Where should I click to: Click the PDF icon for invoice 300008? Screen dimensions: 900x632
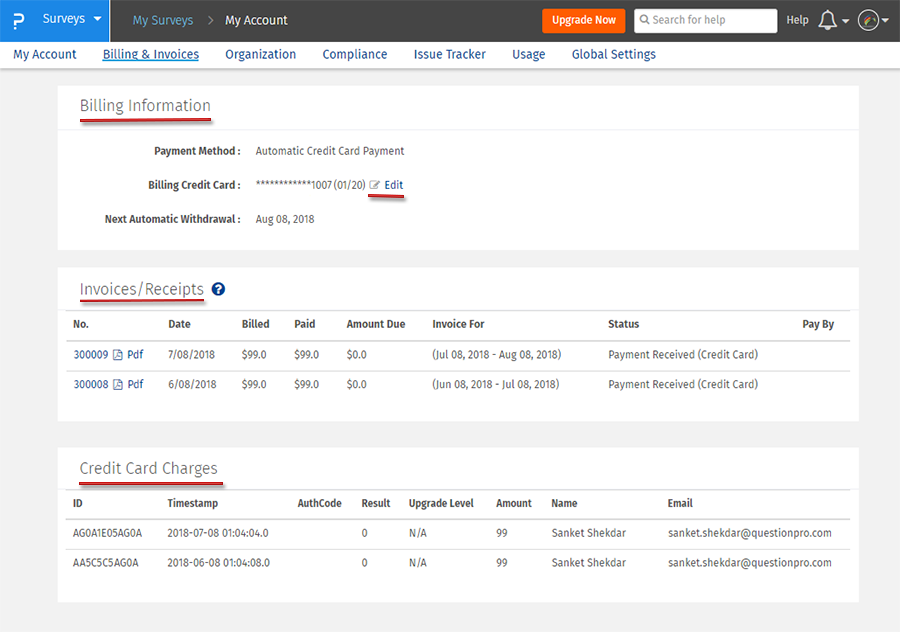coord(118,385)
